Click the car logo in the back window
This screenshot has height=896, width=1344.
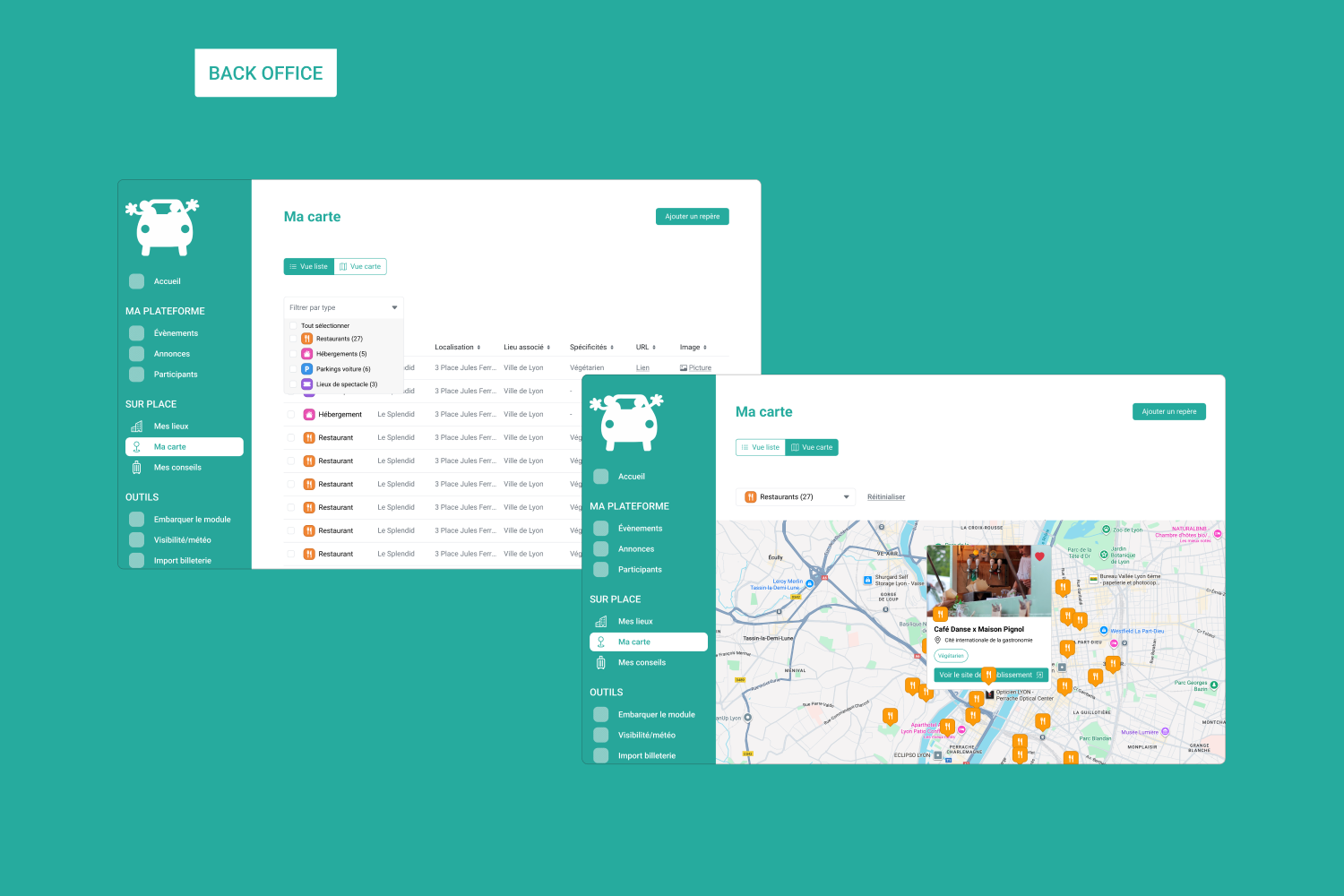[x=162, y=228]
